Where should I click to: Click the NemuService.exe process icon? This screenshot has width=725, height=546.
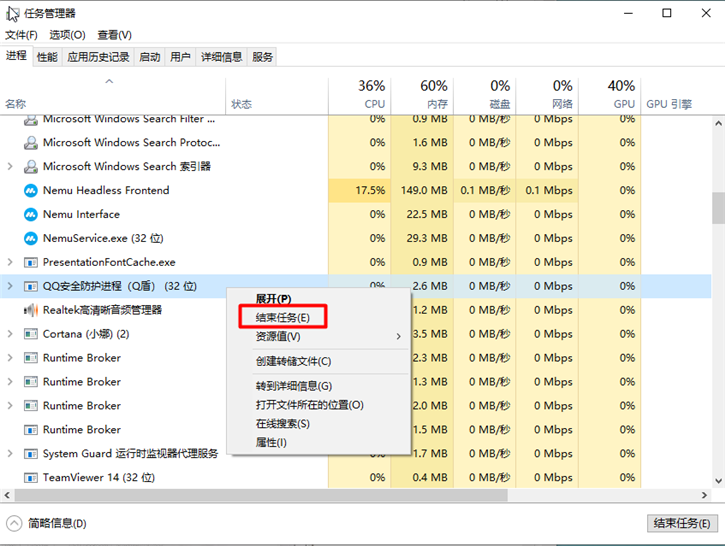[31, 238]
